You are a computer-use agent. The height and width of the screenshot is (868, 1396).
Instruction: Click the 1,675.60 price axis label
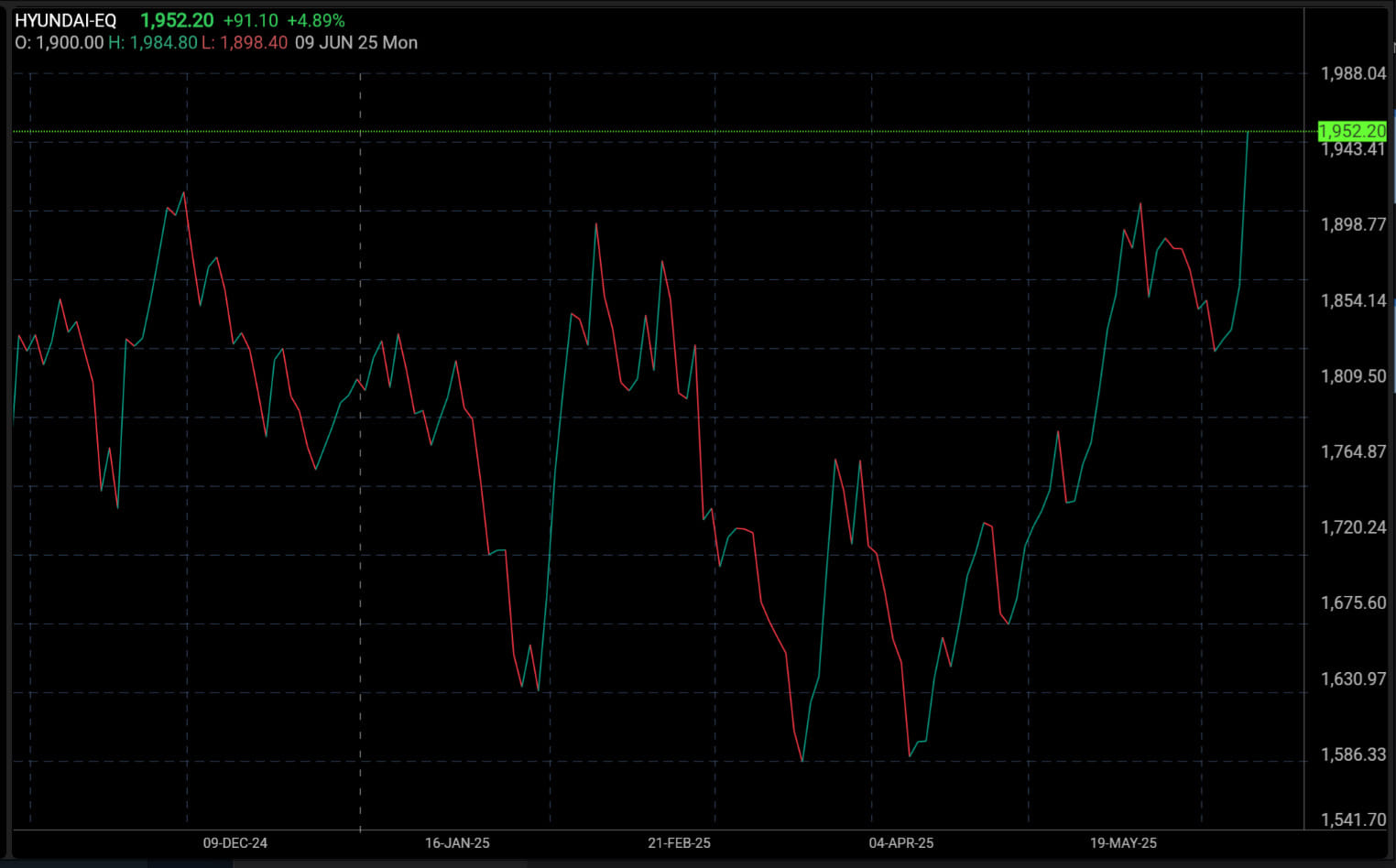(1353, 602)
